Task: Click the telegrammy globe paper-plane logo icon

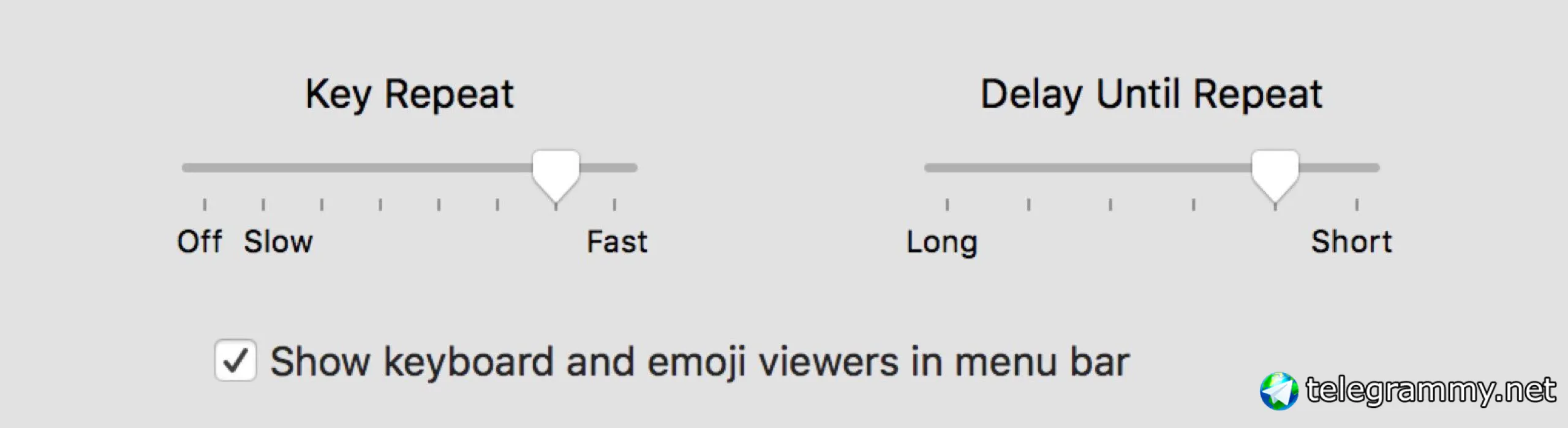Action: [x=1279, y=391]
